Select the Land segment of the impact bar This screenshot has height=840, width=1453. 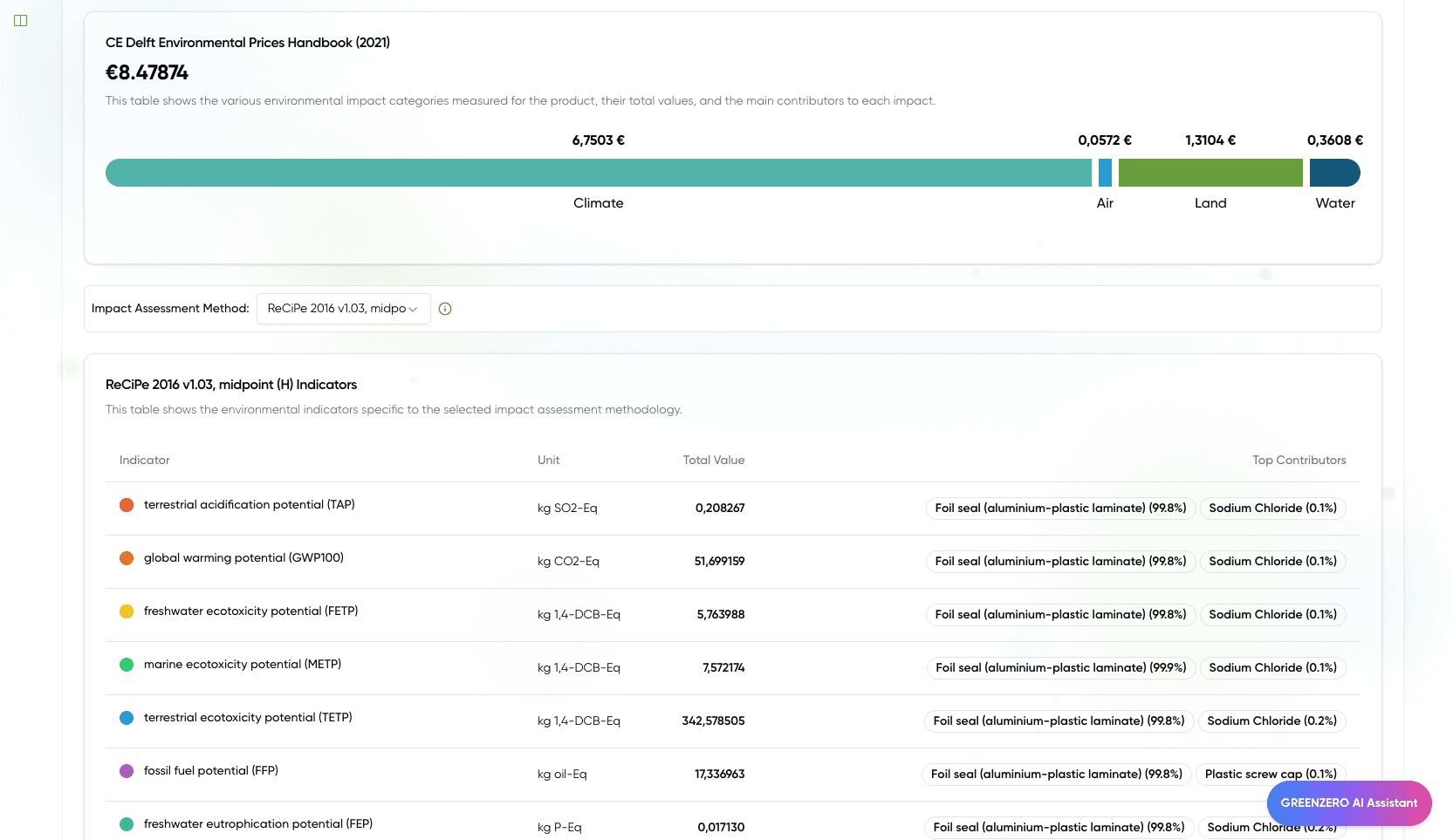point(1210,172)
